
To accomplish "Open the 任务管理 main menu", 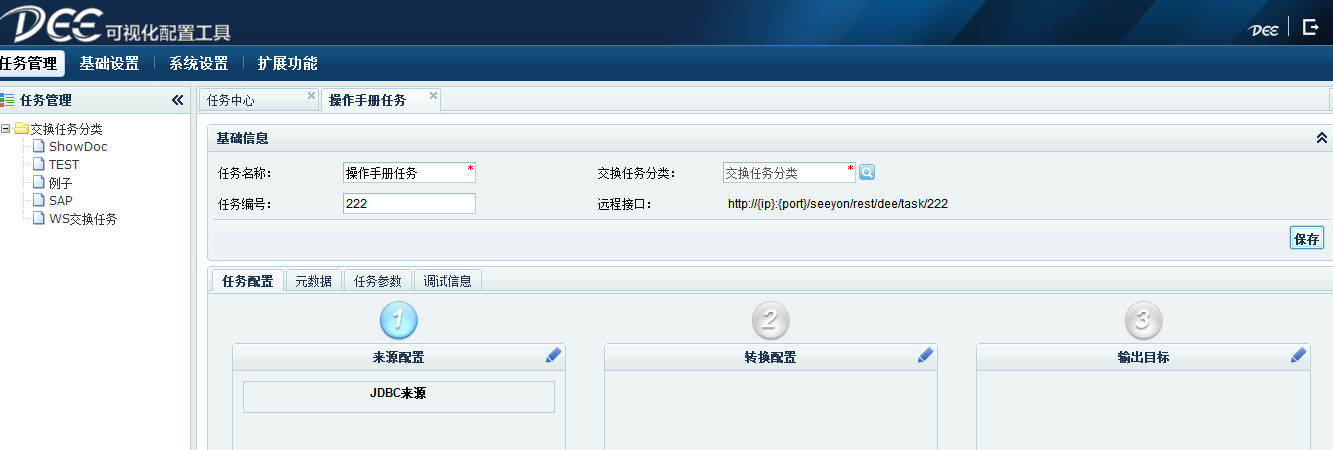I will [x=30, y=63].
